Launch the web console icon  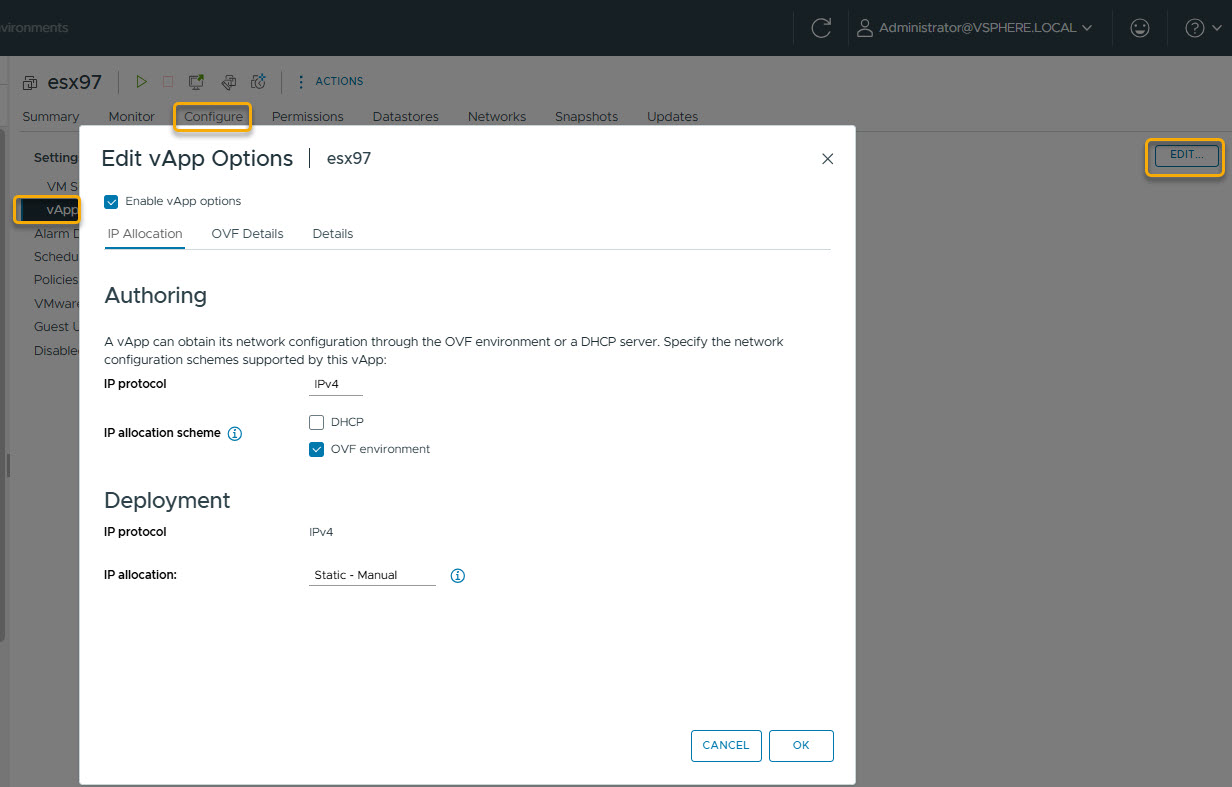point(196,81)
